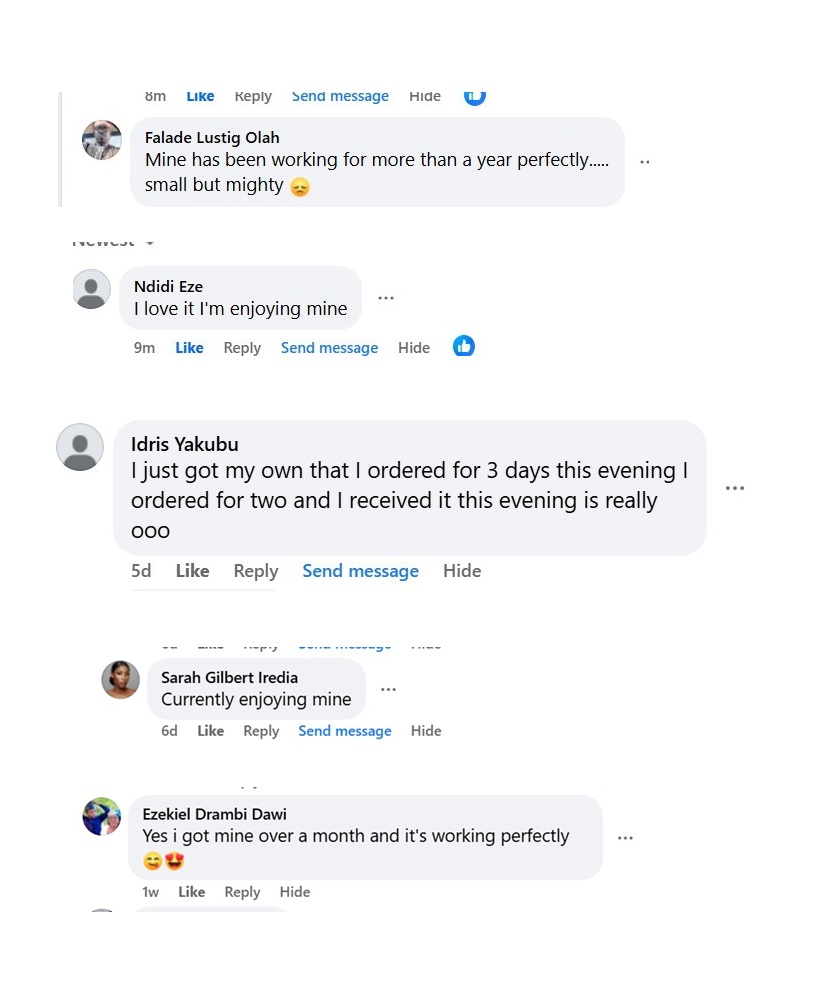Send message to Idris Yakubu
This screenshot has width=817, height=1003.
[360, 571]
